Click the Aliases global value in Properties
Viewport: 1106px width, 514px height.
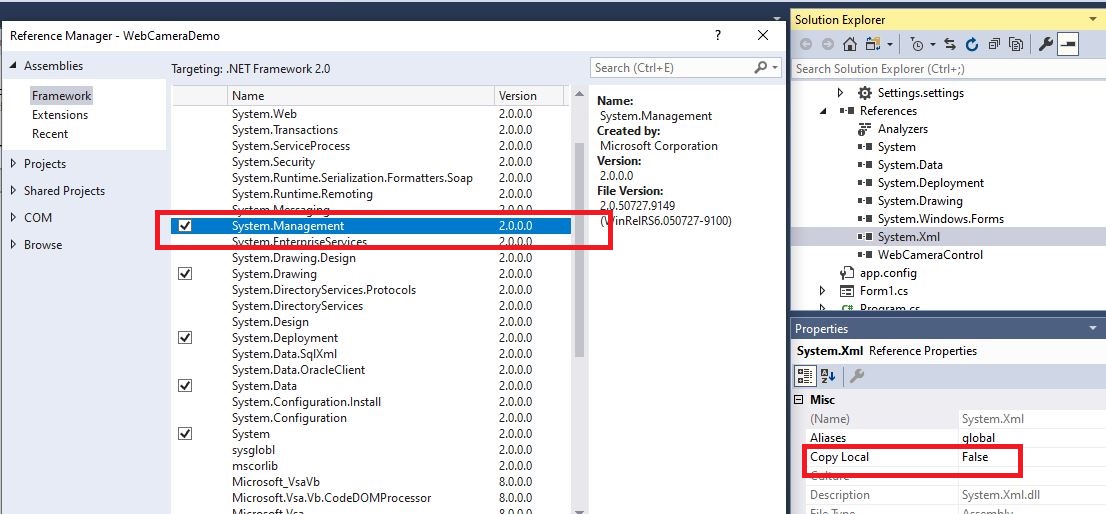point(978,438)
